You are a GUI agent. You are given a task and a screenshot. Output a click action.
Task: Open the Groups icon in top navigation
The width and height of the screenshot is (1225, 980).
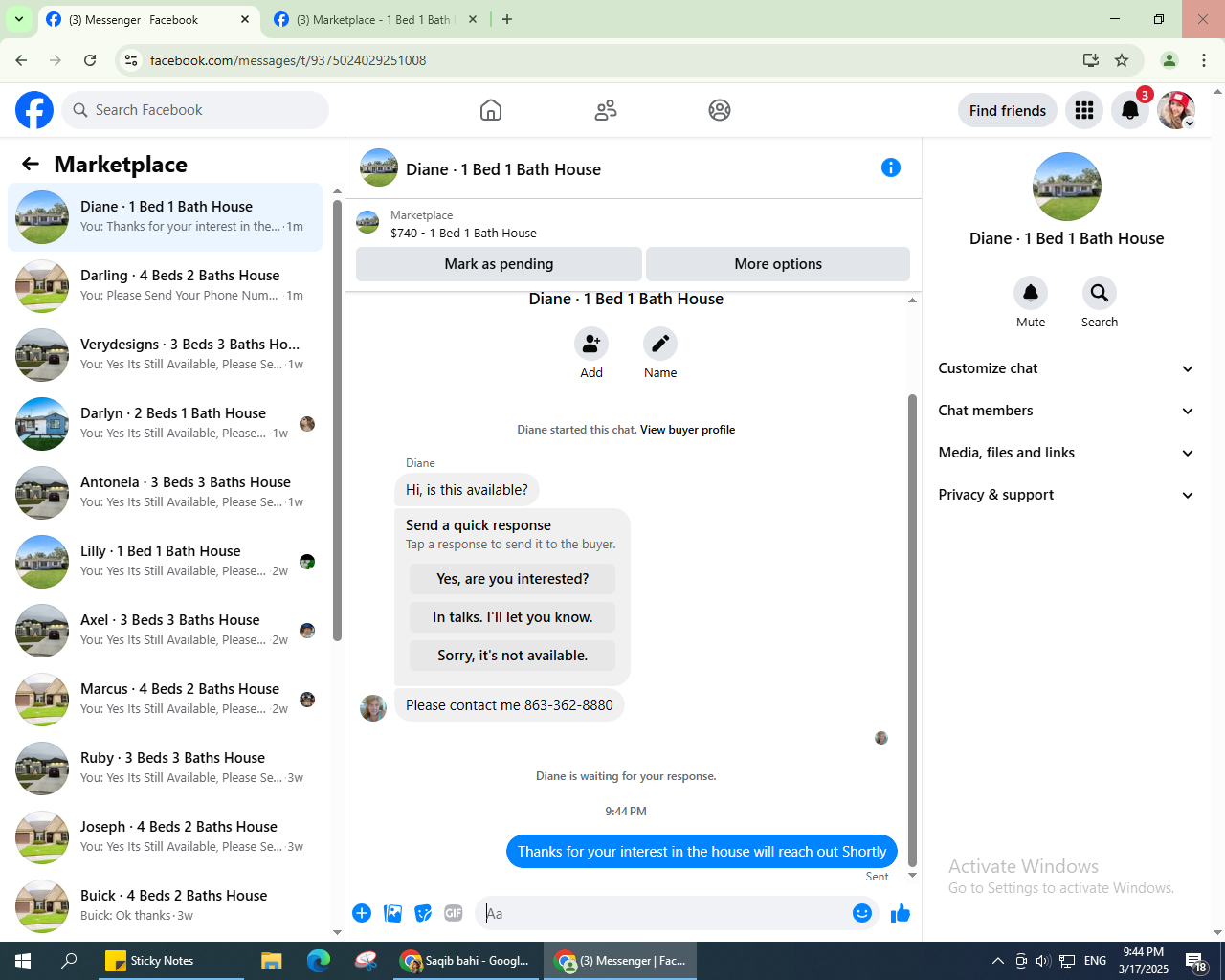(720, 110)
